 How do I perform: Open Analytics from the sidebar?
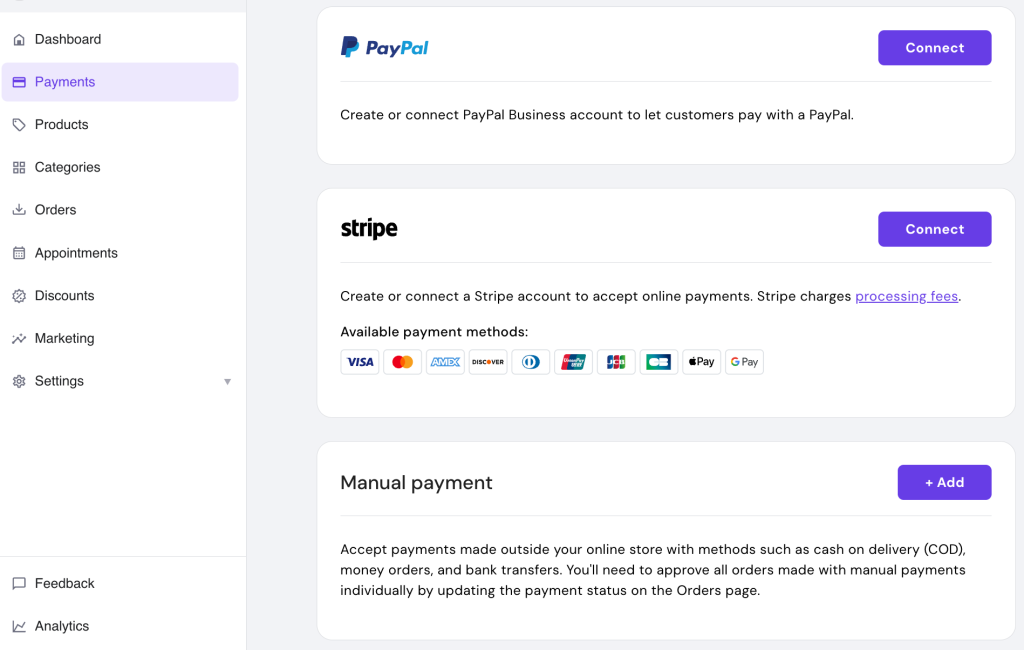[62, 626]
